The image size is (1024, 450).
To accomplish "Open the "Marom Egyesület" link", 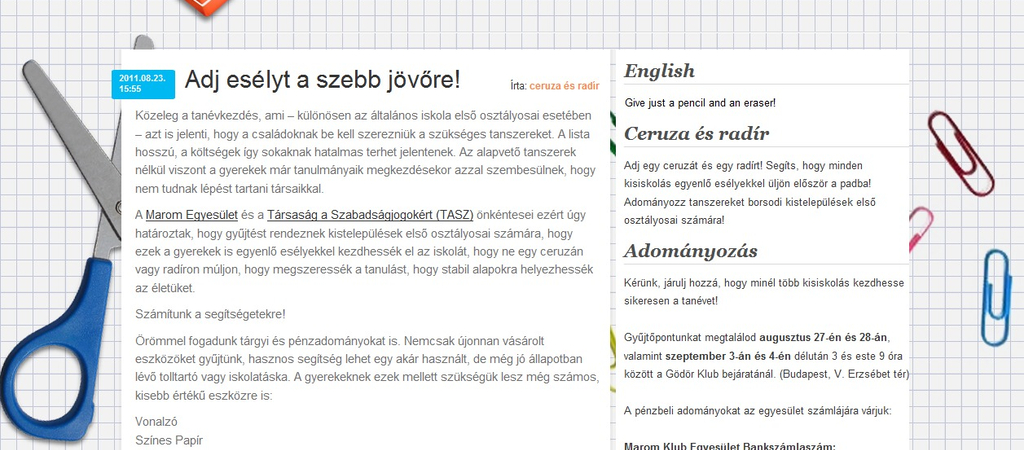I will tap(191, 214).
